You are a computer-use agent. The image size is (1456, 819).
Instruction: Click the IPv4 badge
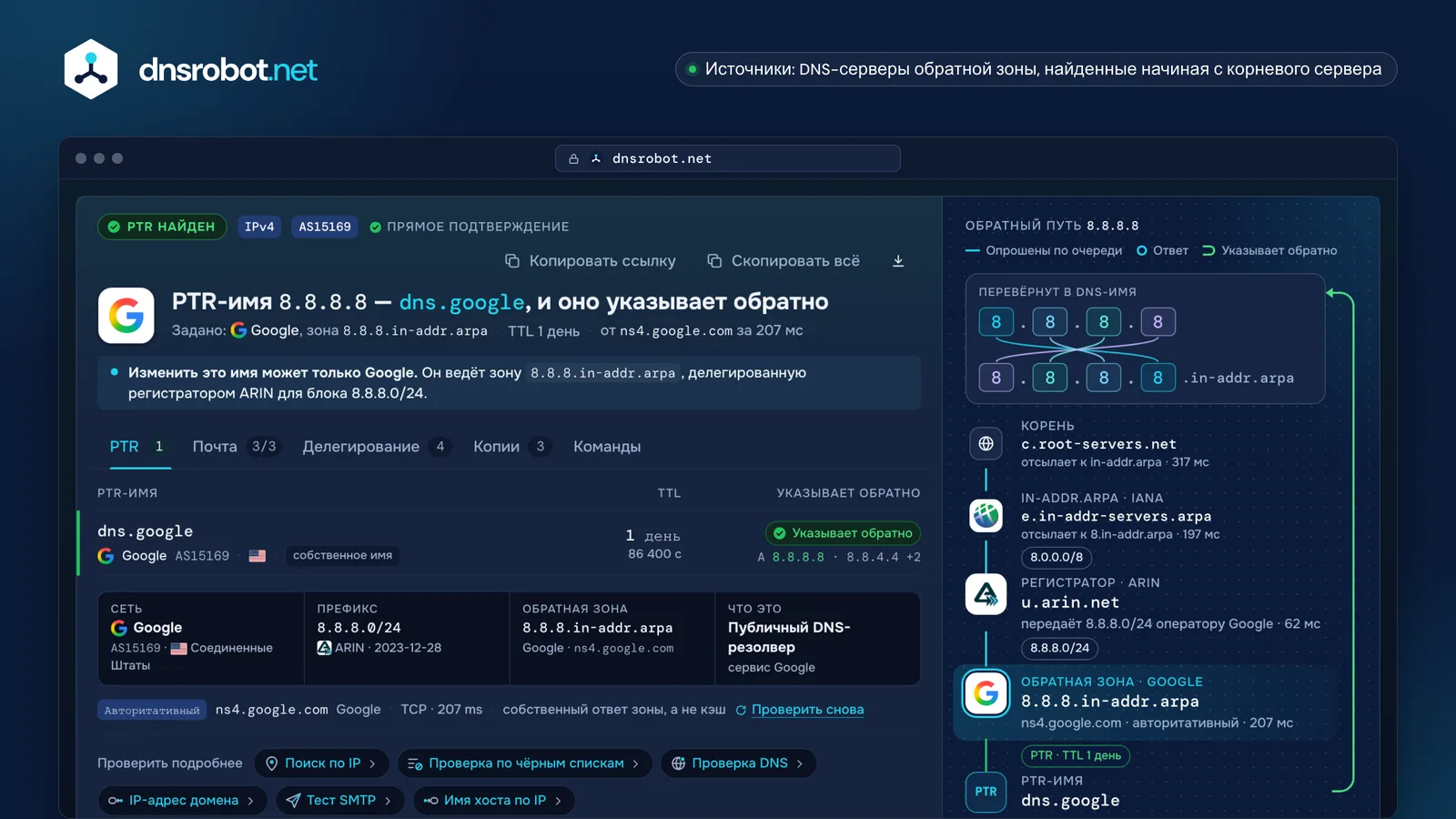click(259, 227)
